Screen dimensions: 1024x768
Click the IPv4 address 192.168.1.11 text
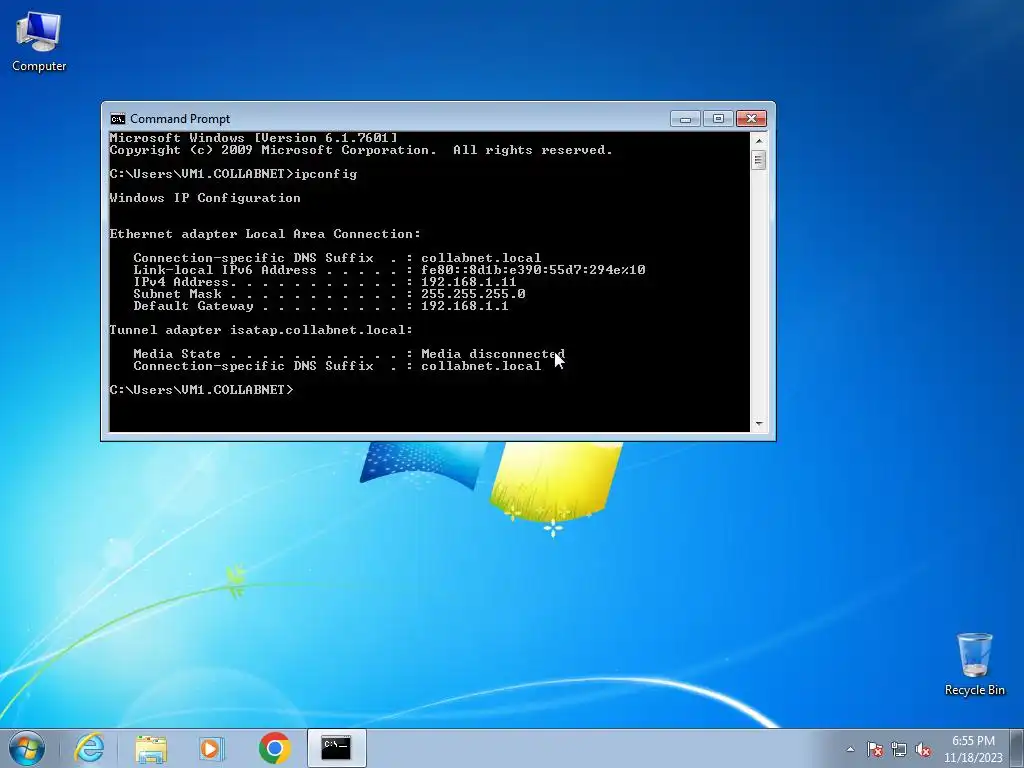(469, 282)
